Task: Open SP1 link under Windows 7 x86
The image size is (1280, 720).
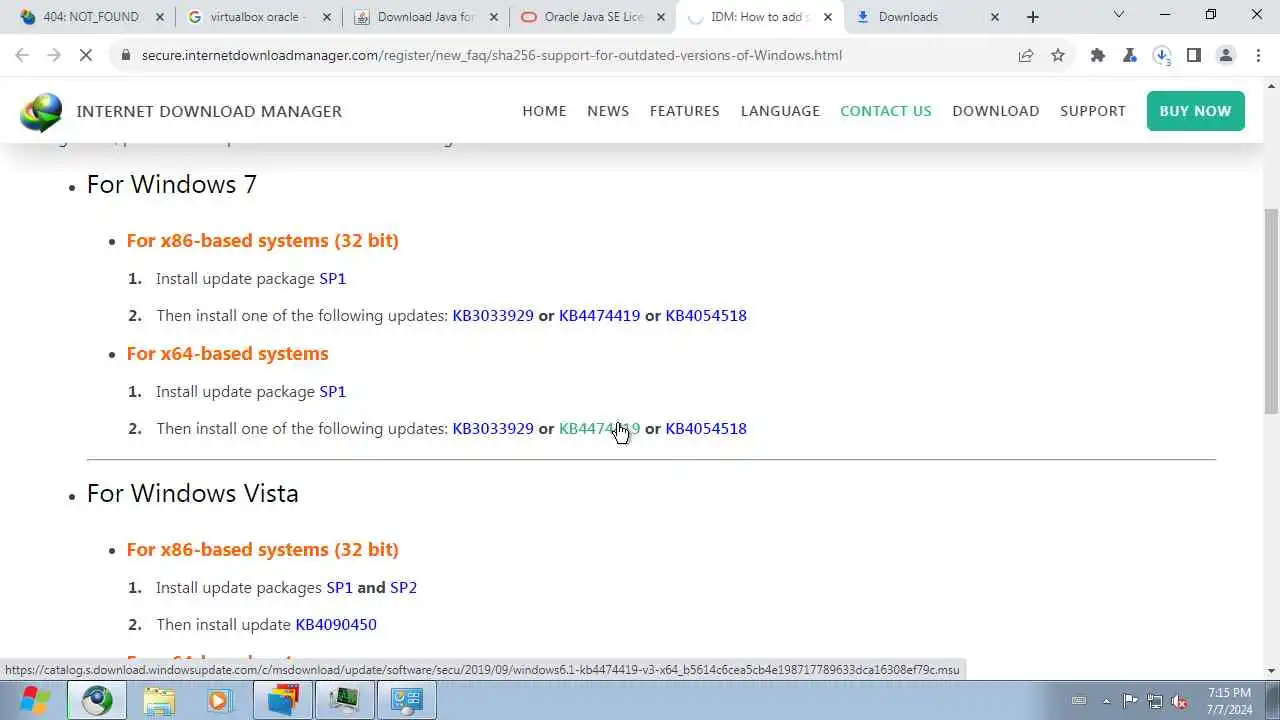Action: [332, 278]
